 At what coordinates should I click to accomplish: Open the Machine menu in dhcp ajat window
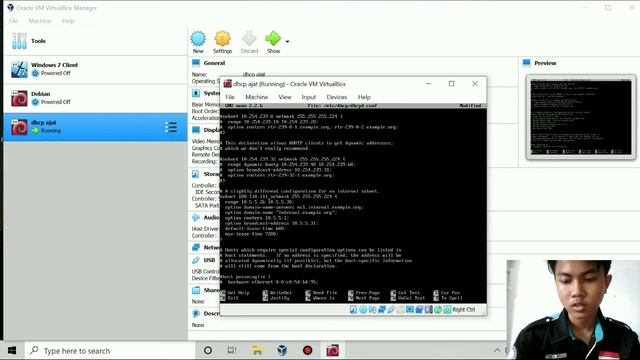(256, 97)
